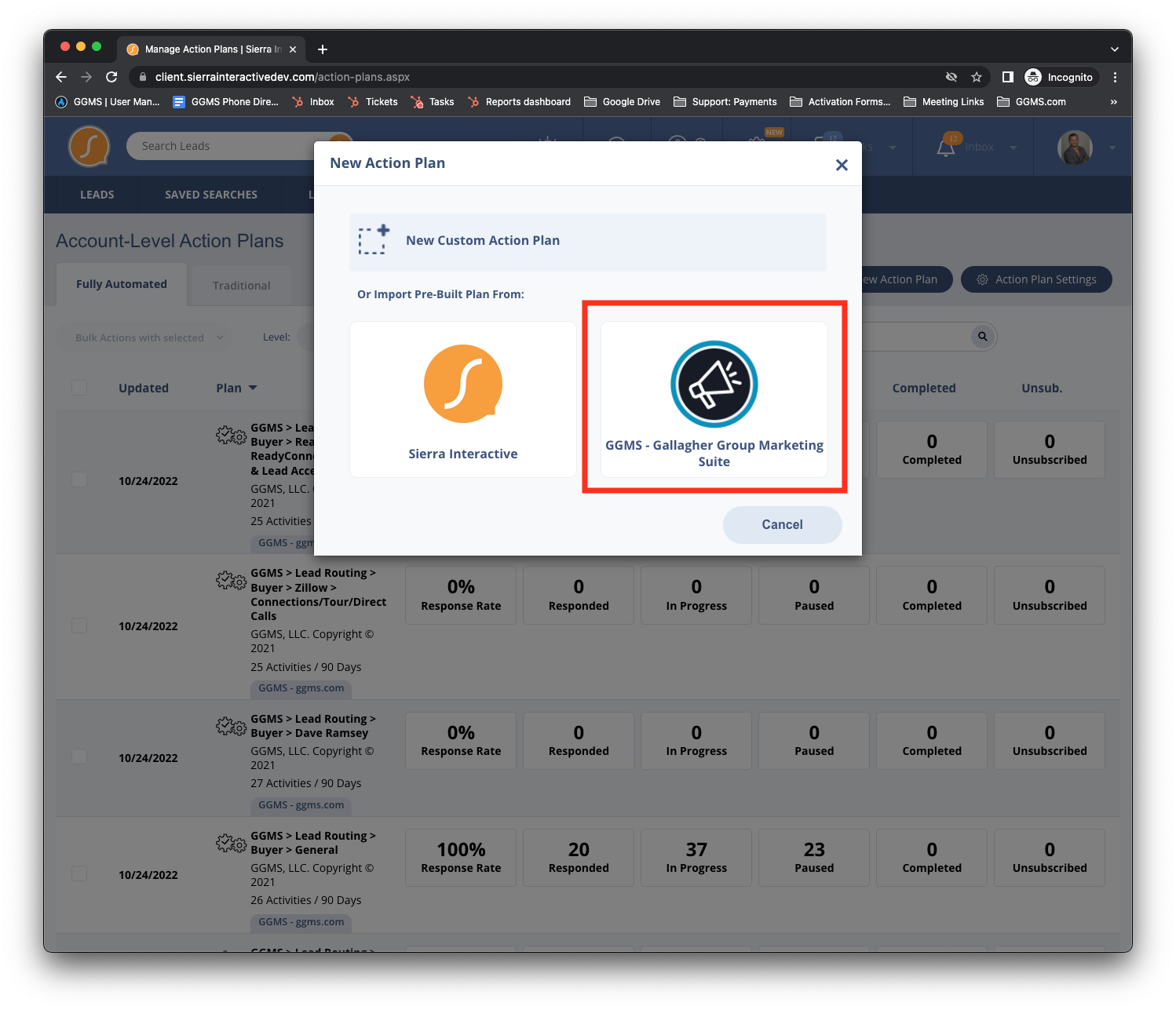Open the Tasks bookmark
This screenshot has height=1010, width=1176.
click(433, 102)
